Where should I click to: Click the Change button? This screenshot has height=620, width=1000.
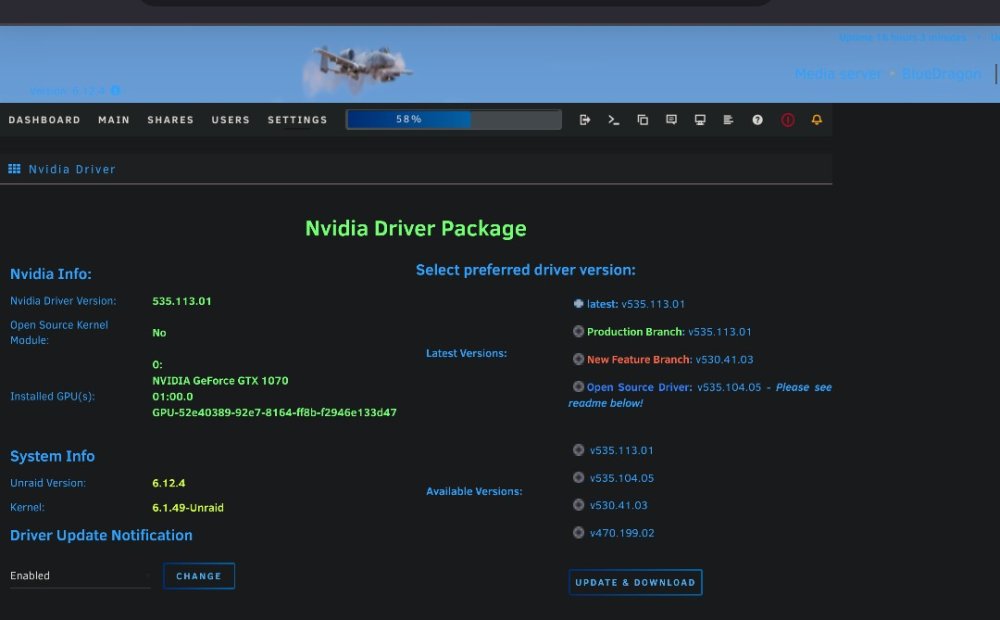pyautogui.click(x=199, y=576)
